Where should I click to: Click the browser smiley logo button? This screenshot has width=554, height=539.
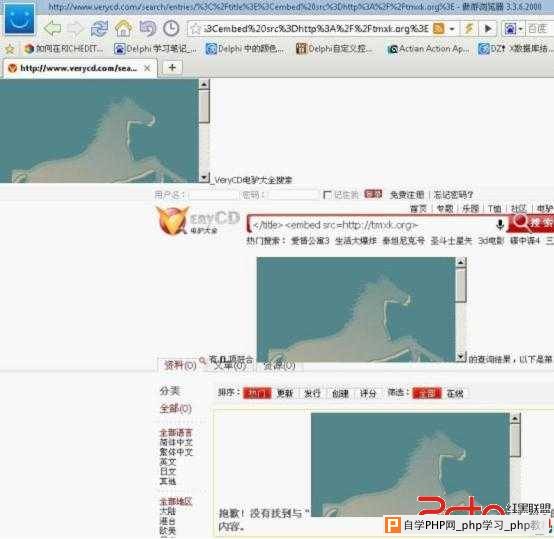[x=19, y=18]
